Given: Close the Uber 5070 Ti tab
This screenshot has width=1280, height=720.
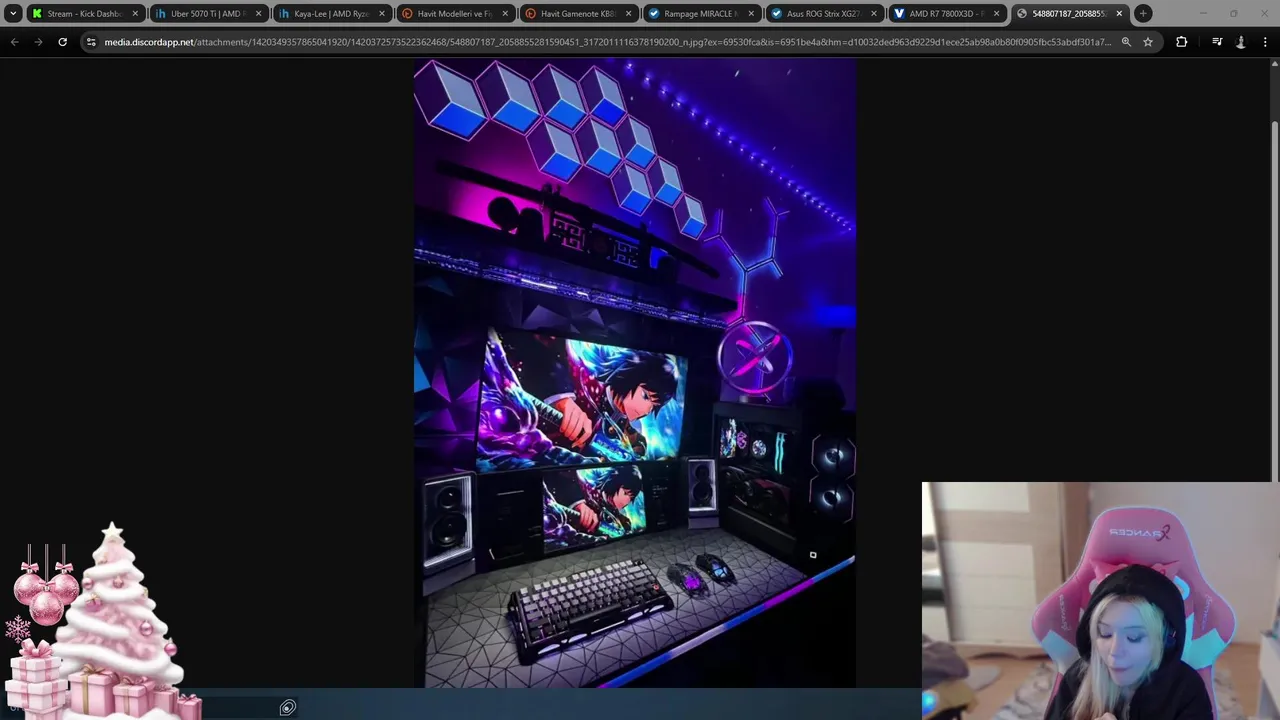Looking at the screenshot, I should click(x=258, y=14).
